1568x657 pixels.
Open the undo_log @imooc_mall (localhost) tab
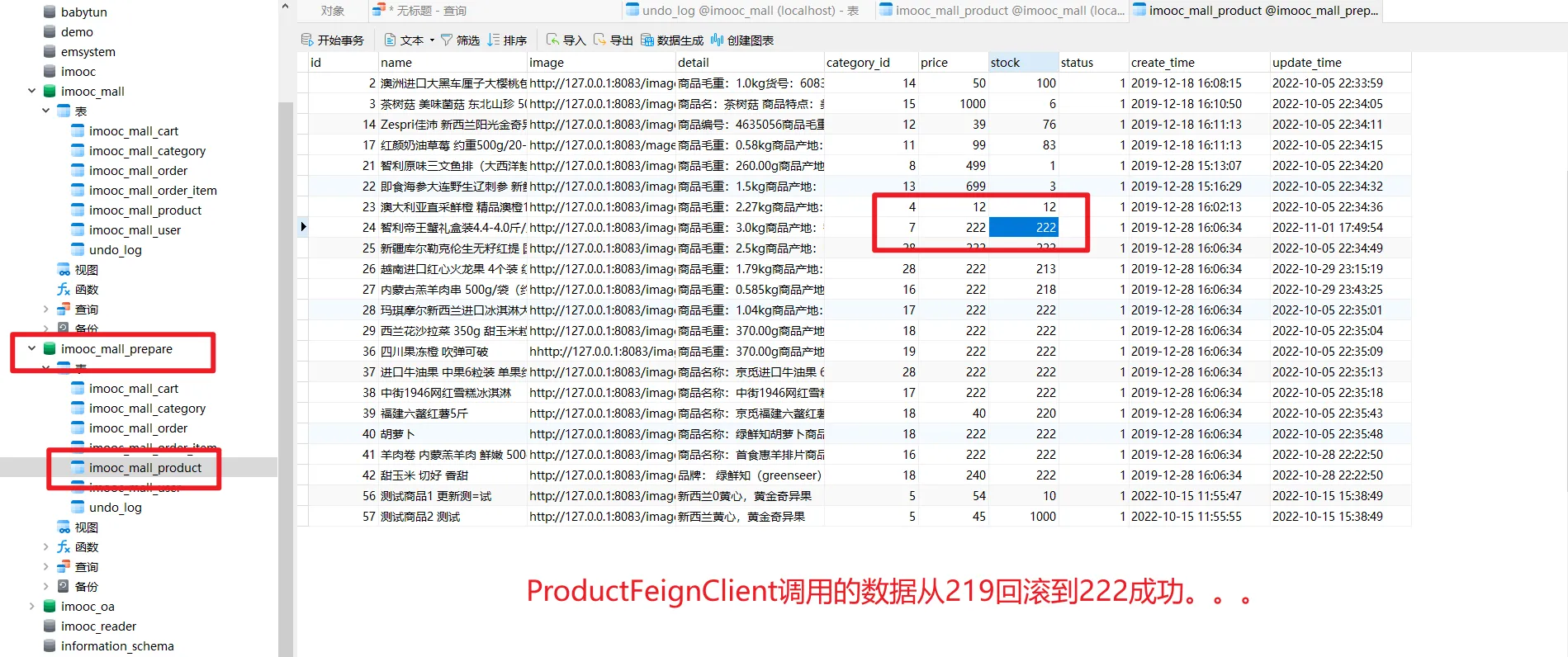click(x=746, y=11)
